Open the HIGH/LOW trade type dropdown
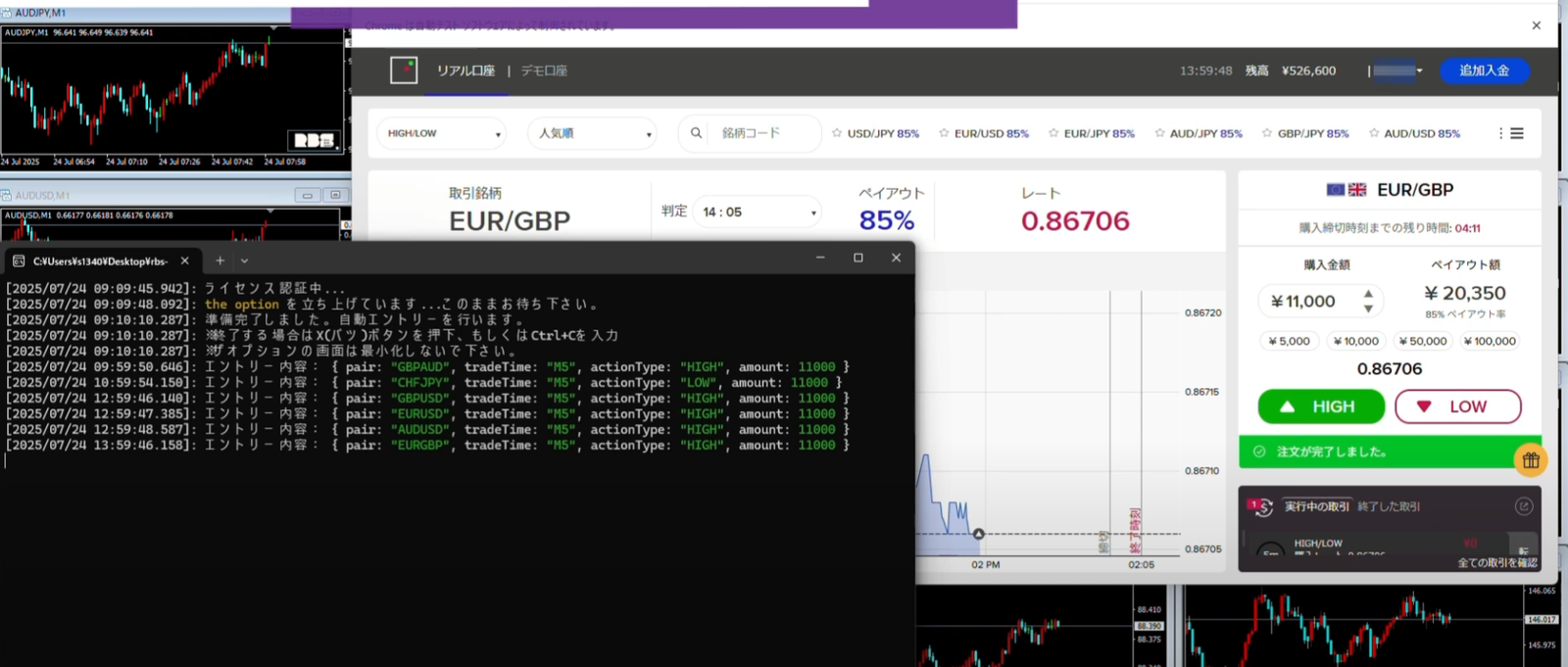Screen dimensions: 1568x667 [x=442, y=133]
